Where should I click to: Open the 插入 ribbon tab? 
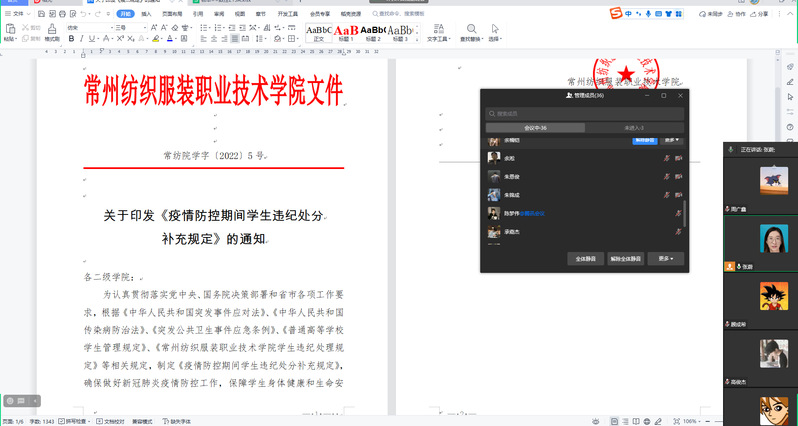coord(146,14)
